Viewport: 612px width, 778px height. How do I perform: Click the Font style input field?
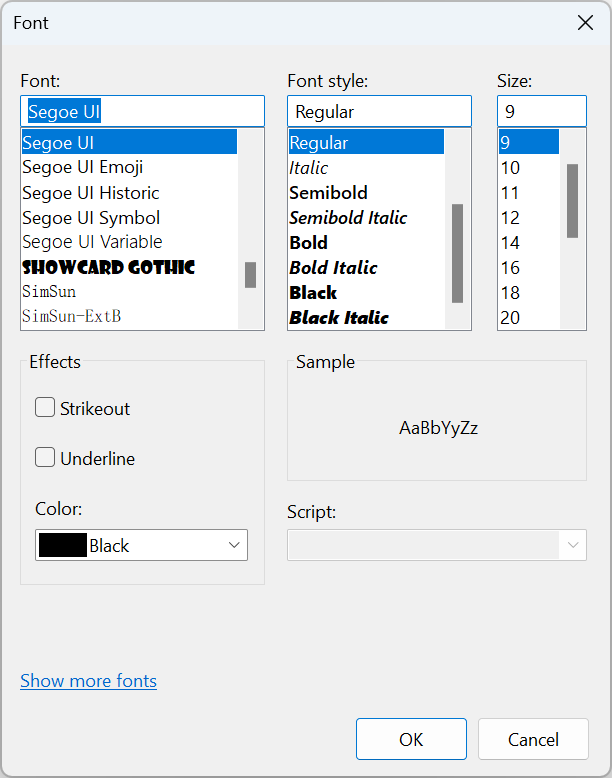click(379, 111)
